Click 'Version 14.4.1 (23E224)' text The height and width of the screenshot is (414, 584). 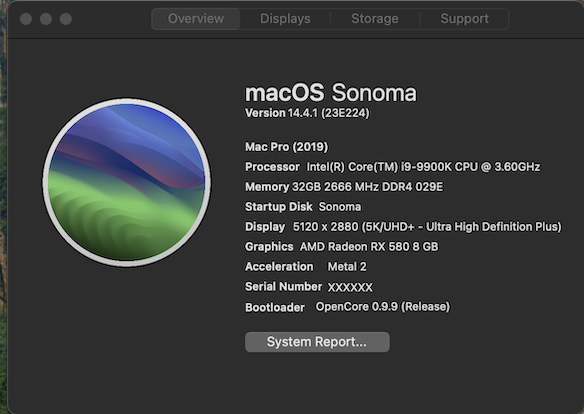(x=307, y=113)
